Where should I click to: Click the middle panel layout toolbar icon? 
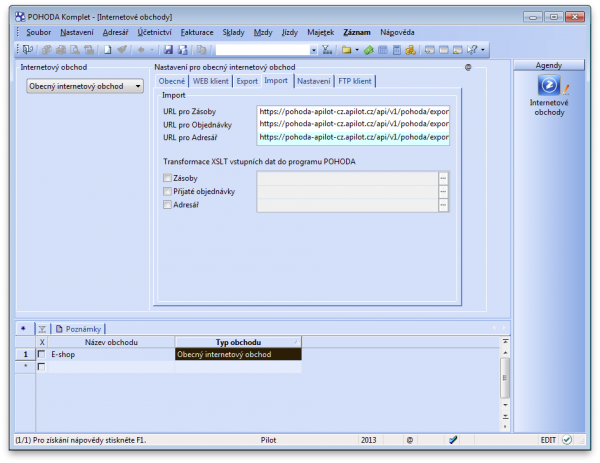coord(443,50)
